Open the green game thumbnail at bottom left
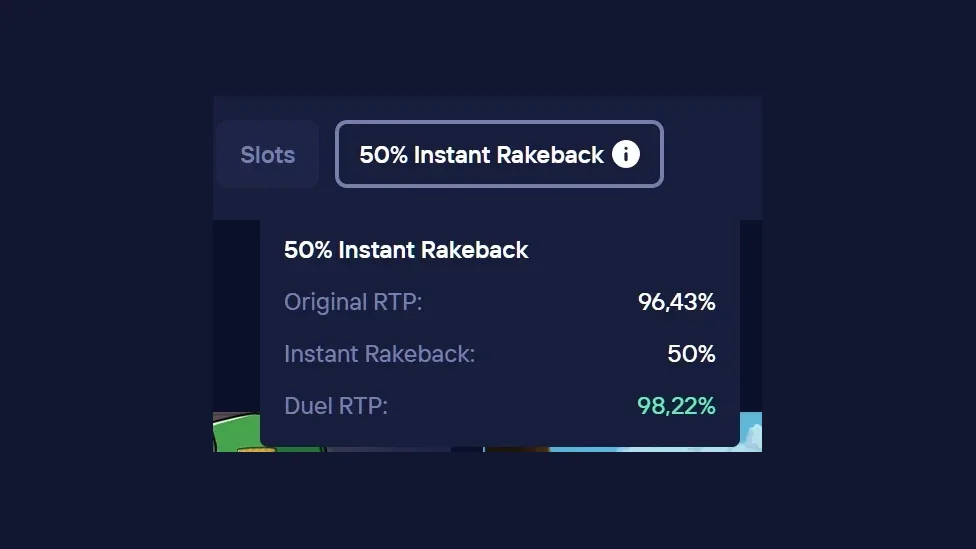This screenshot has height=549, width=976. [237, 432]
